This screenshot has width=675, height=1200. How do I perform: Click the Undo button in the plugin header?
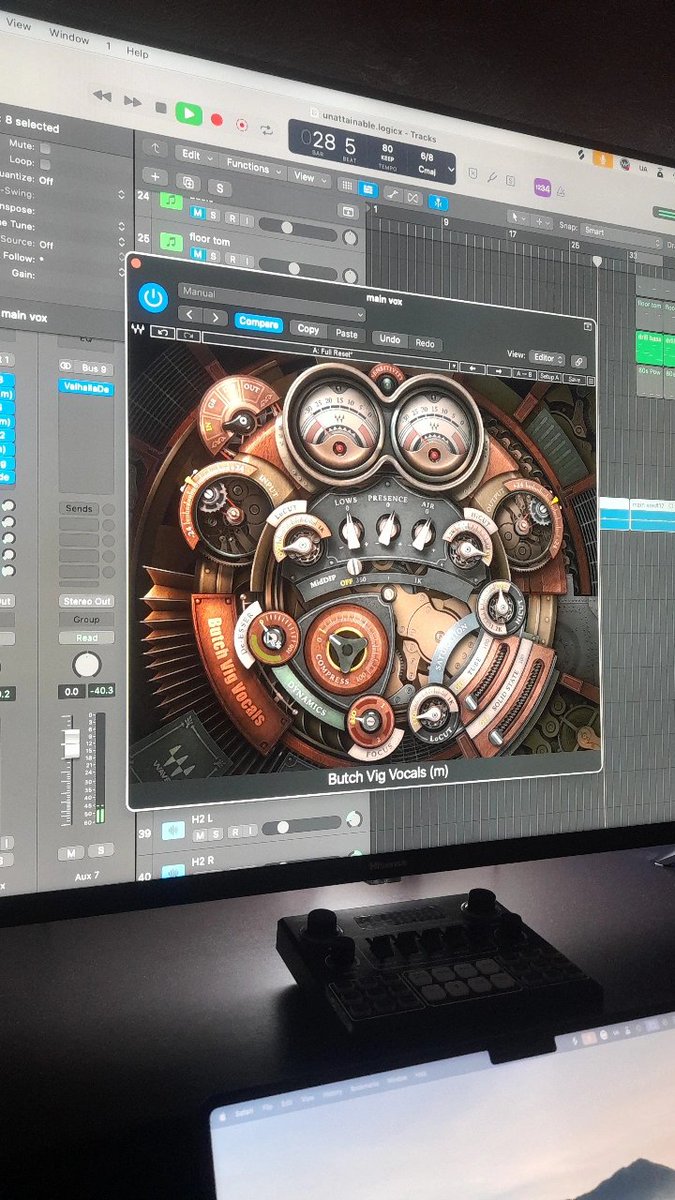point(390,340)
